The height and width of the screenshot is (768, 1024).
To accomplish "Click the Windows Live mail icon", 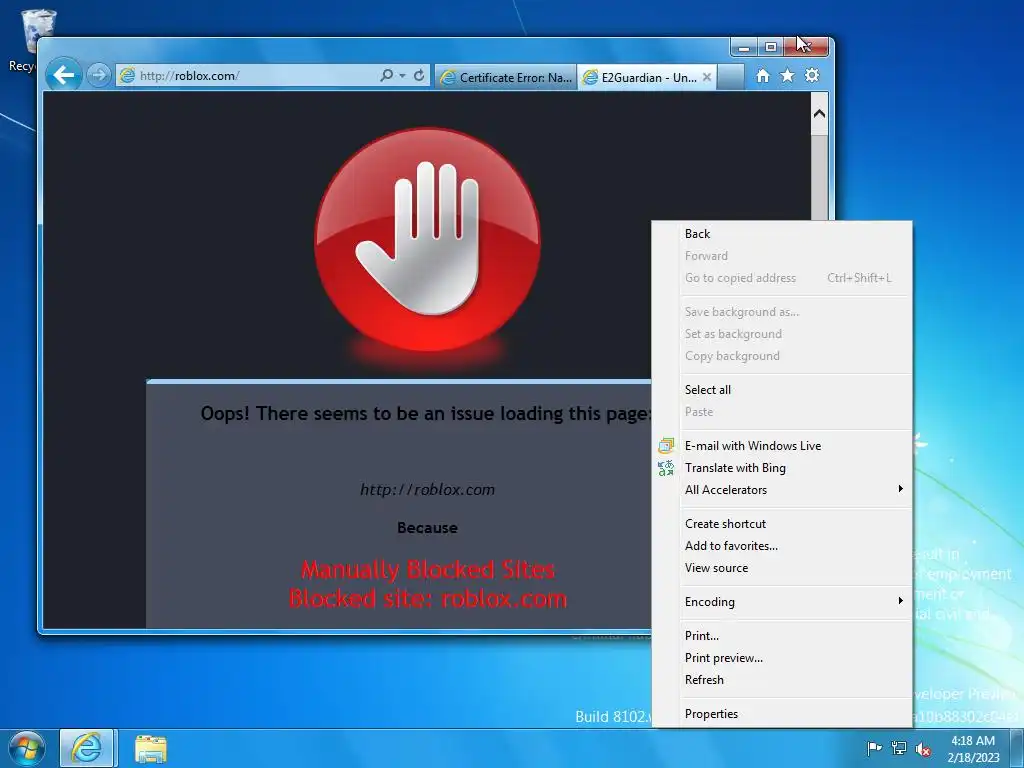I will pyautogui.click(x=665, y=446).
